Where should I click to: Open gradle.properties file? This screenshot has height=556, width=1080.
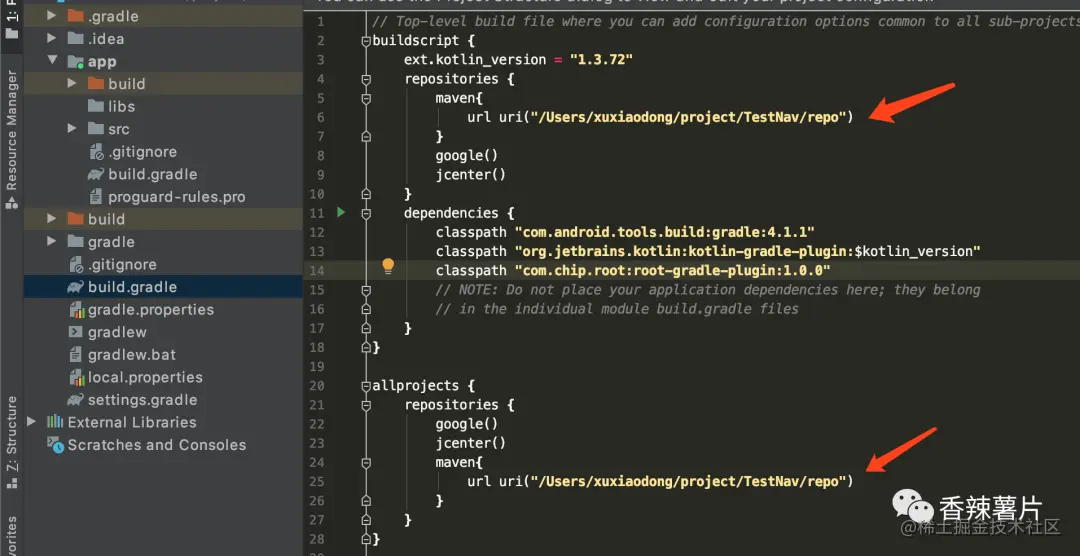151,309
